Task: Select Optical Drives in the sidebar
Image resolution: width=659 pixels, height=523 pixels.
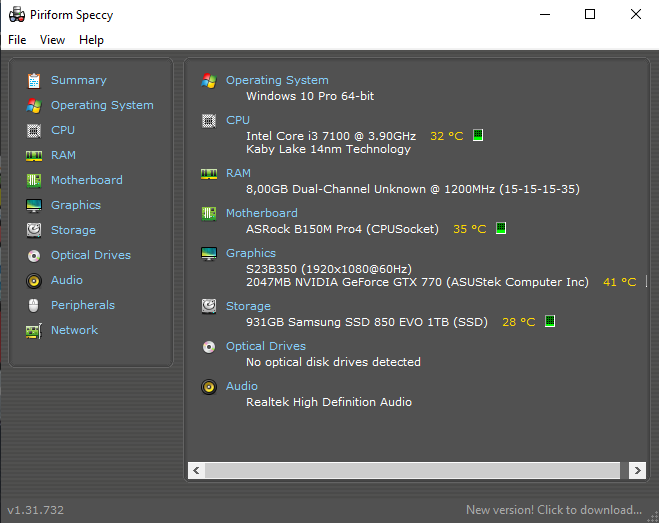Action: coord(91,255)
